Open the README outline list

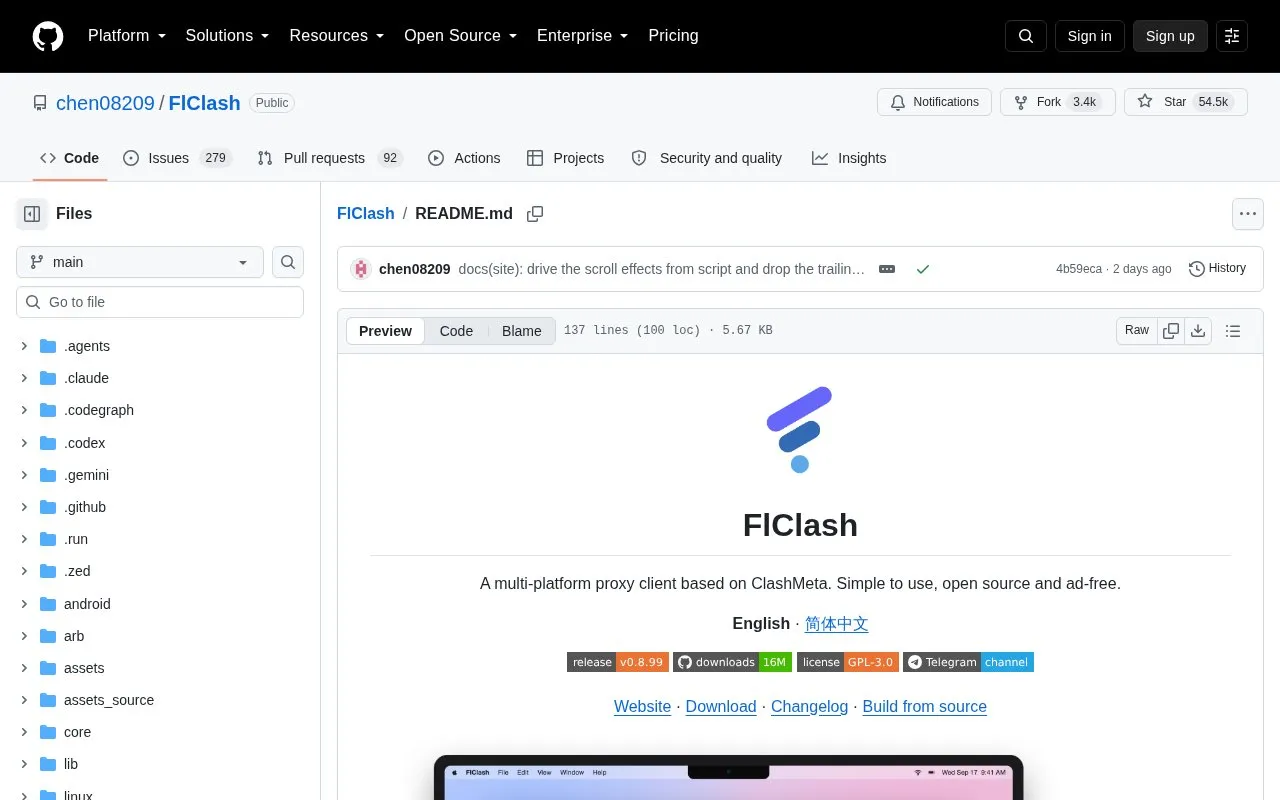click(1233, 331)
